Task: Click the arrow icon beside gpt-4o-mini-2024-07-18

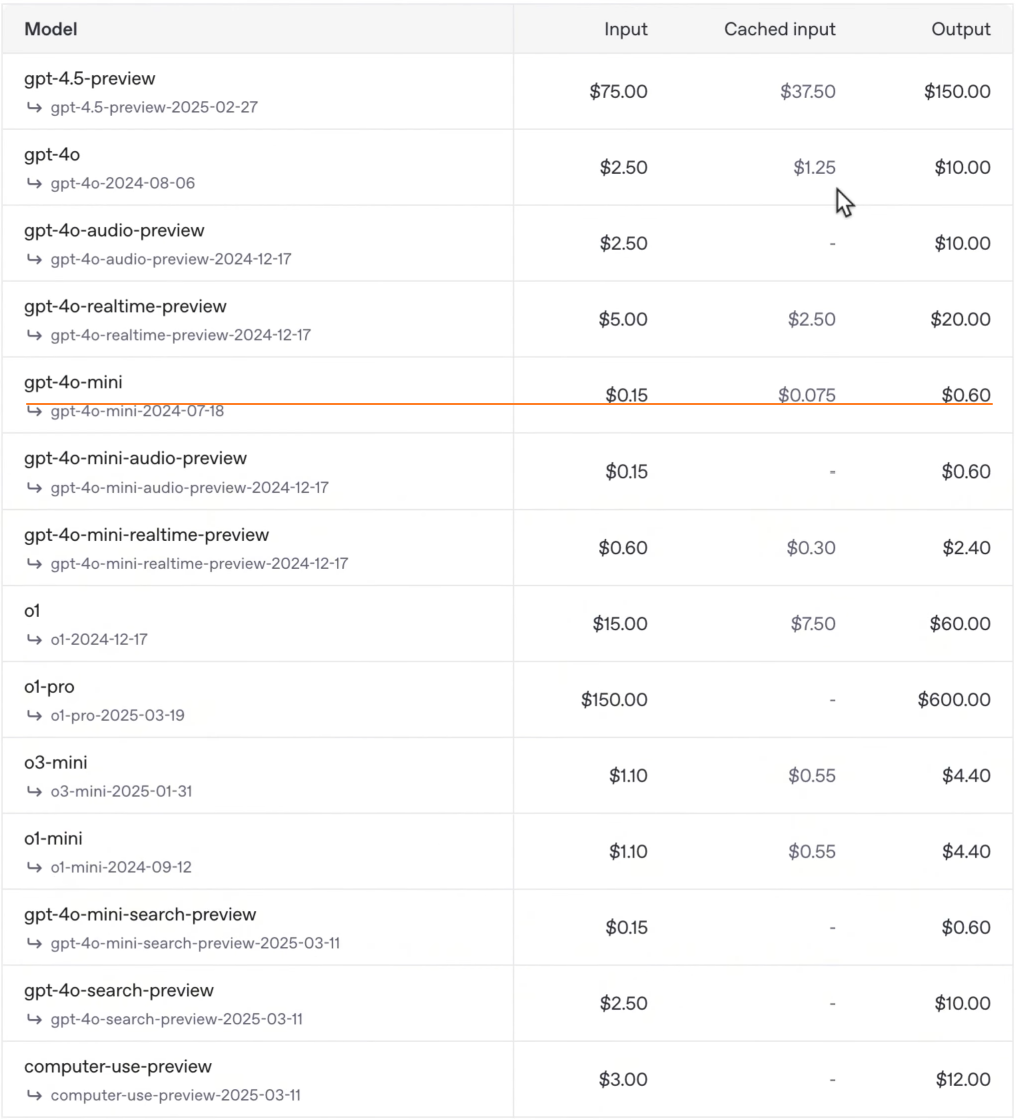Action: pyautogui.click(x=34, y=411)
